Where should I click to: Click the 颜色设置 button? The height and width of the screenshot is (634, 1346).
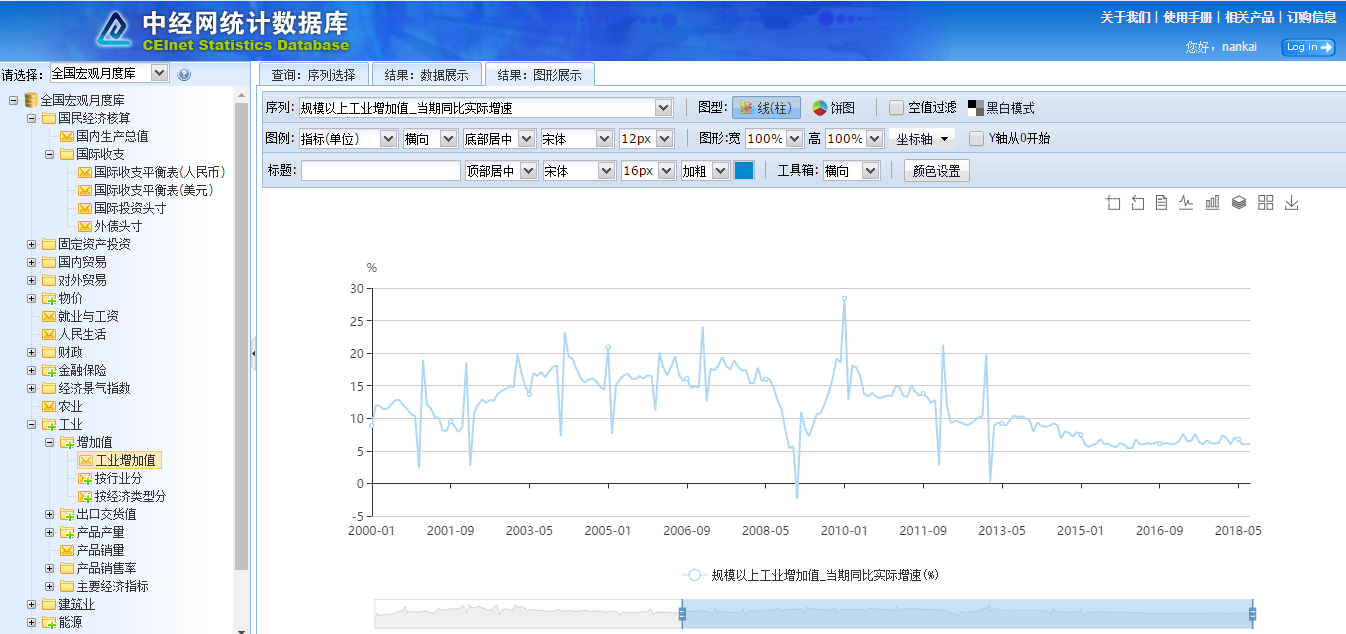937,171
